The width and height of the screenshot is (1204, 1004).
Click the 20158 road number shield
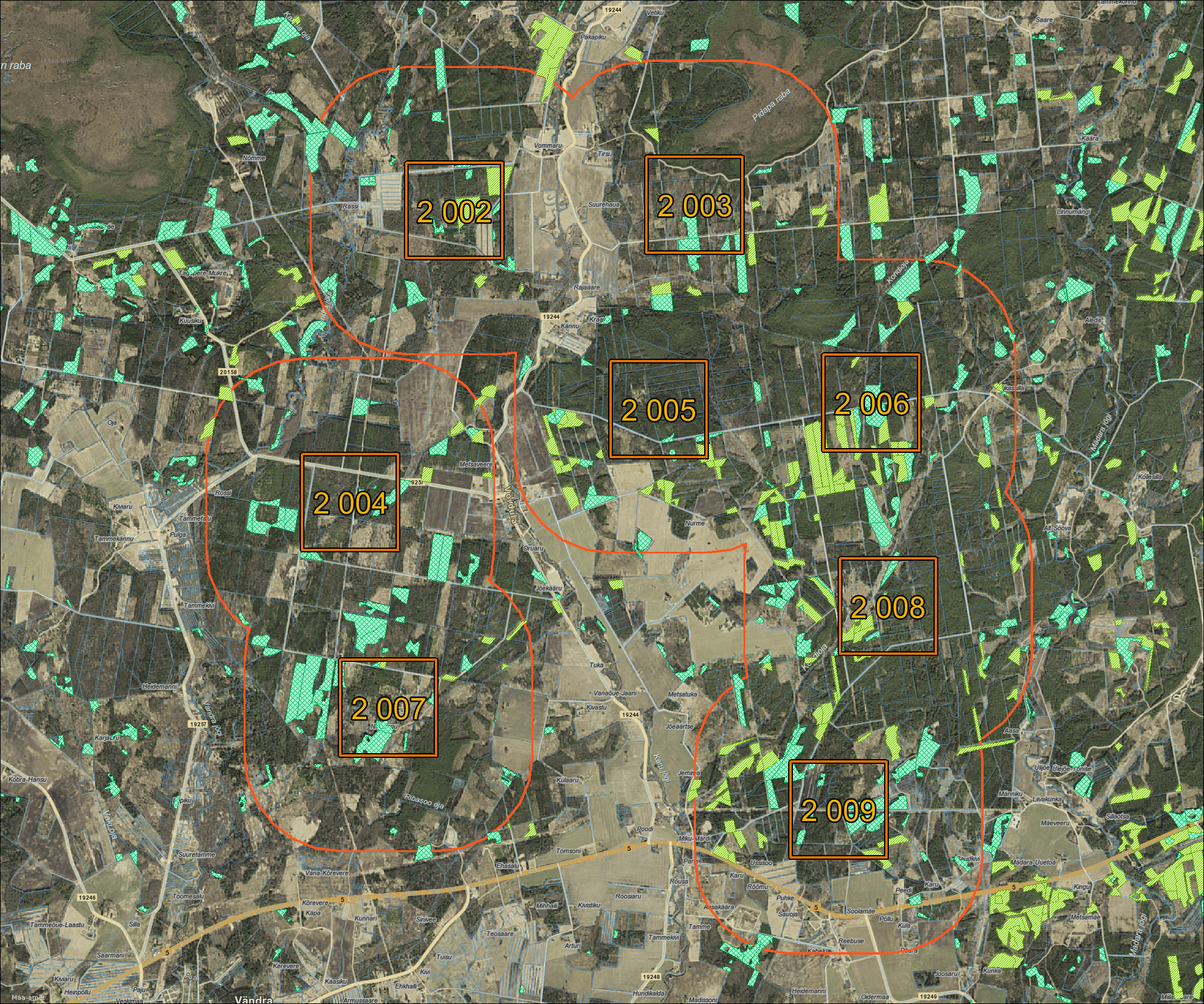[228, 372]
